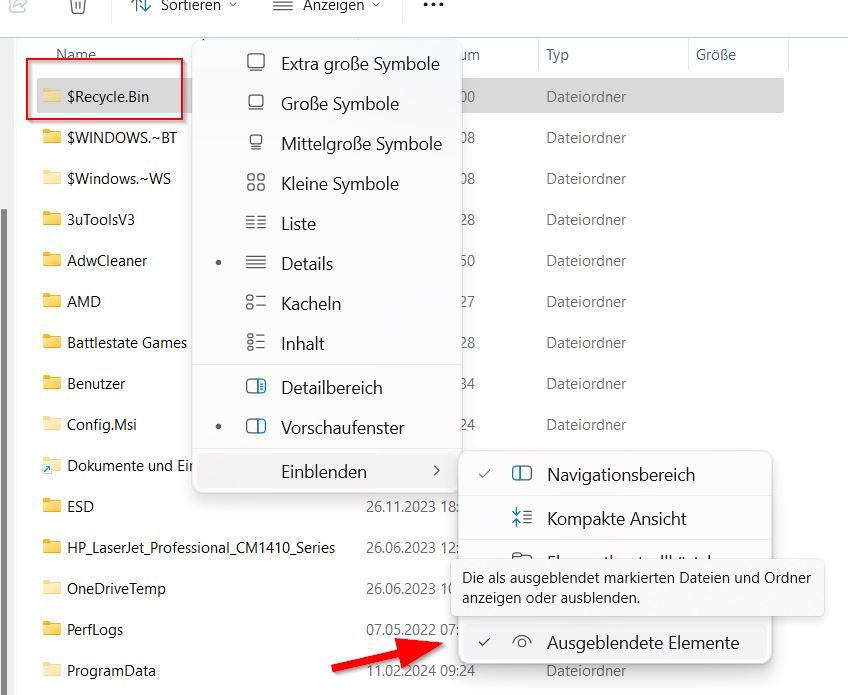Open the Sortieren dropdown
848x695 pixels.
point(184,6)
